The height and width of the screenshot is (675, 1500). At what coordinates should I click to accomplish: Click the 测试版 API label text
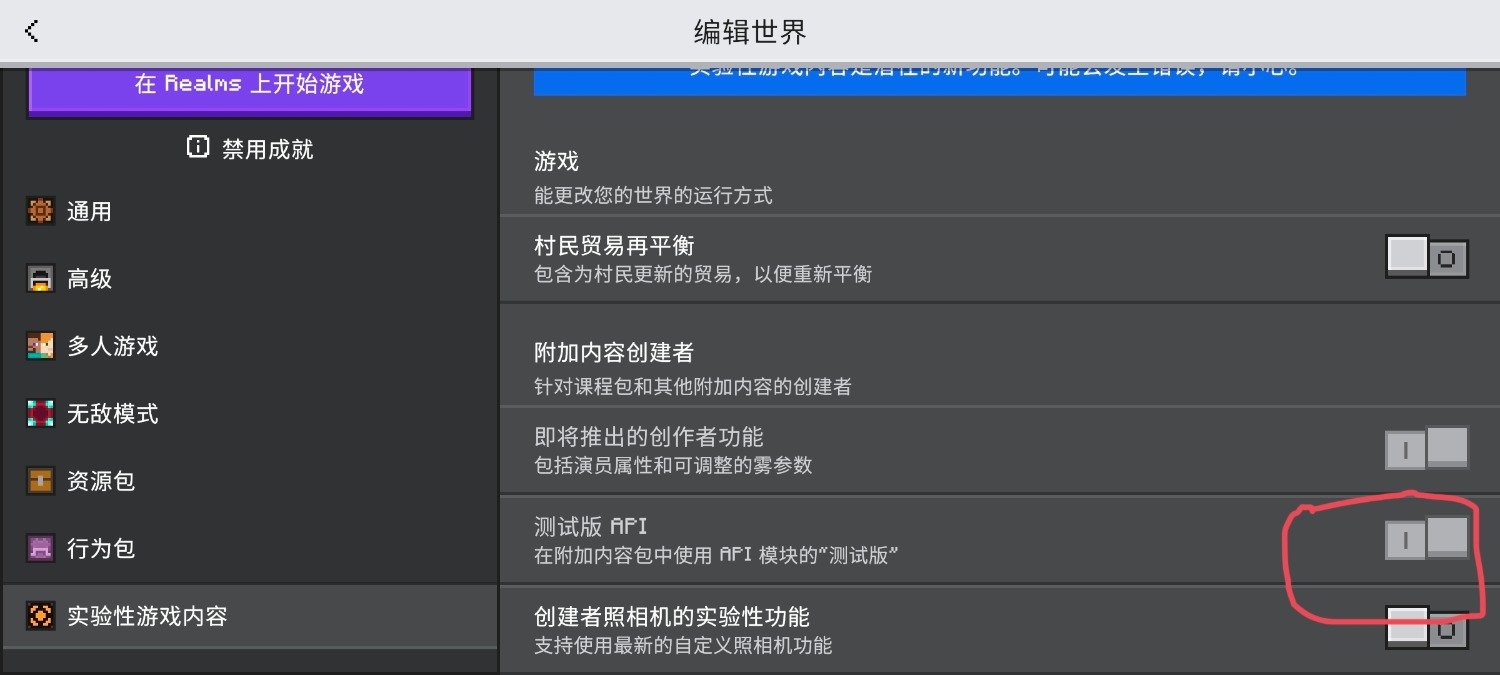pyautogui.click(x=592, y=526)
